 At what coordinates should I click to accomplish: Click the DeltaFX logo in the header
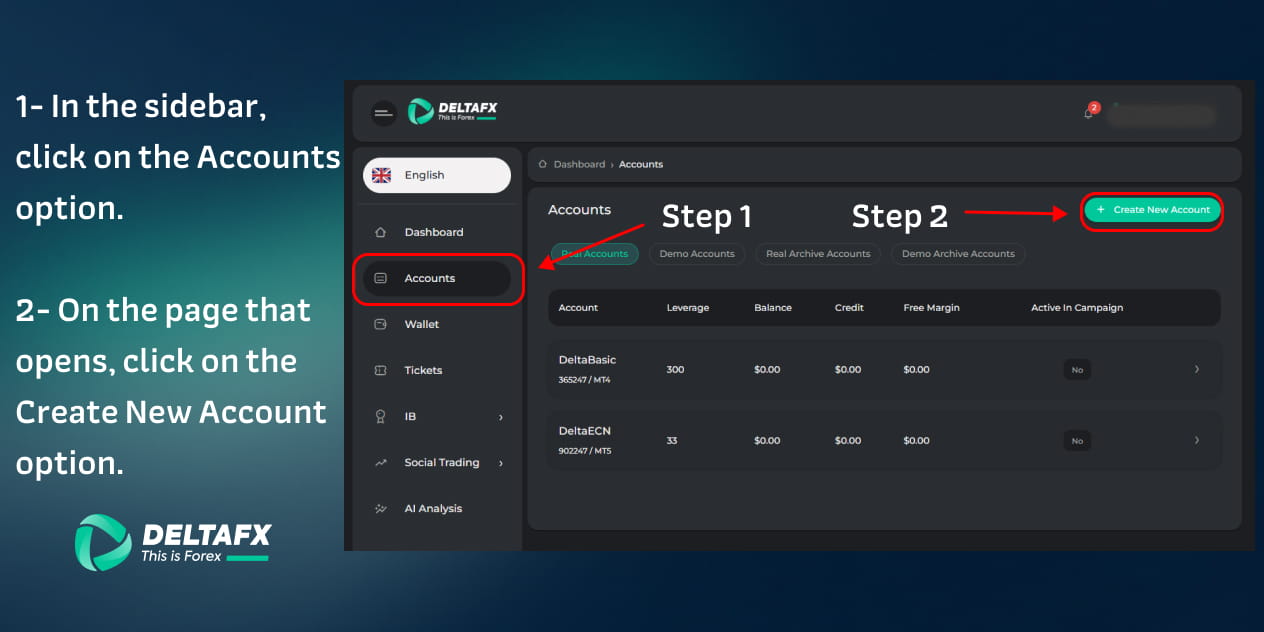[449, 112]
